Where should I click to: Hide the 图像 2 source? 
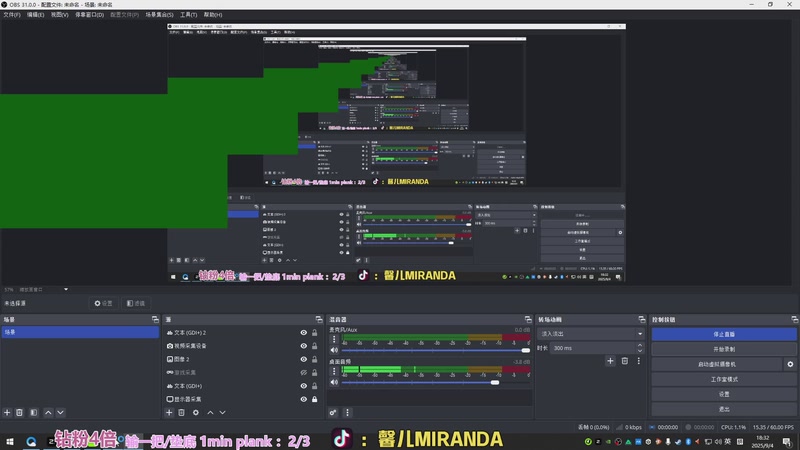click(x=304, y=359)
